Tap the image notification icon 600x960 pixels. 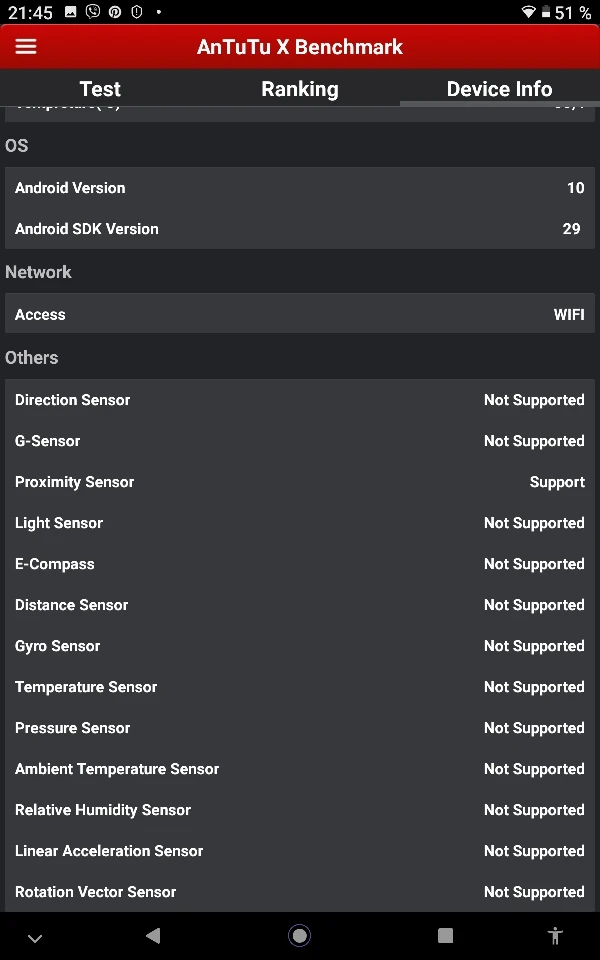coord(71,12)
